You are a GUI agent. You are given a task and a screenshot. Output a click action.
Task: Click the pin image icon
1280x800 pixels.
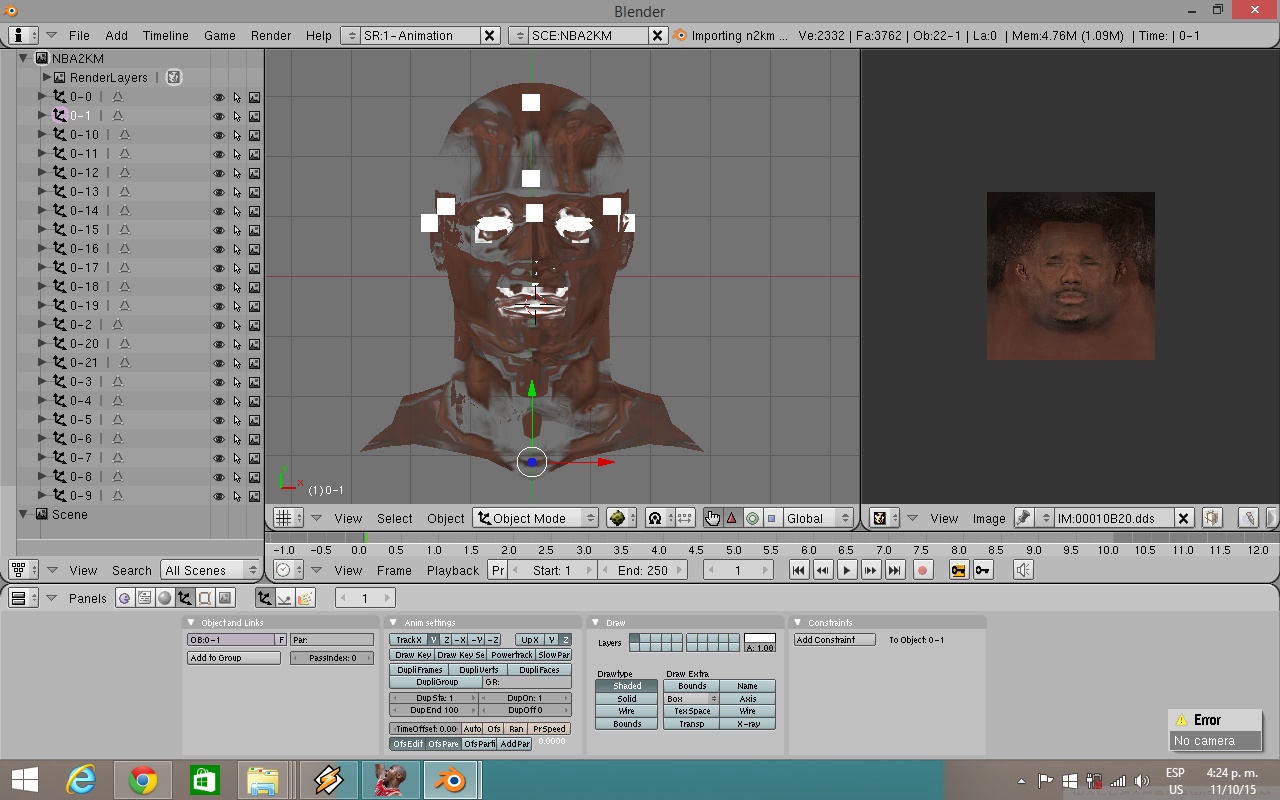tap(1023, 518)
